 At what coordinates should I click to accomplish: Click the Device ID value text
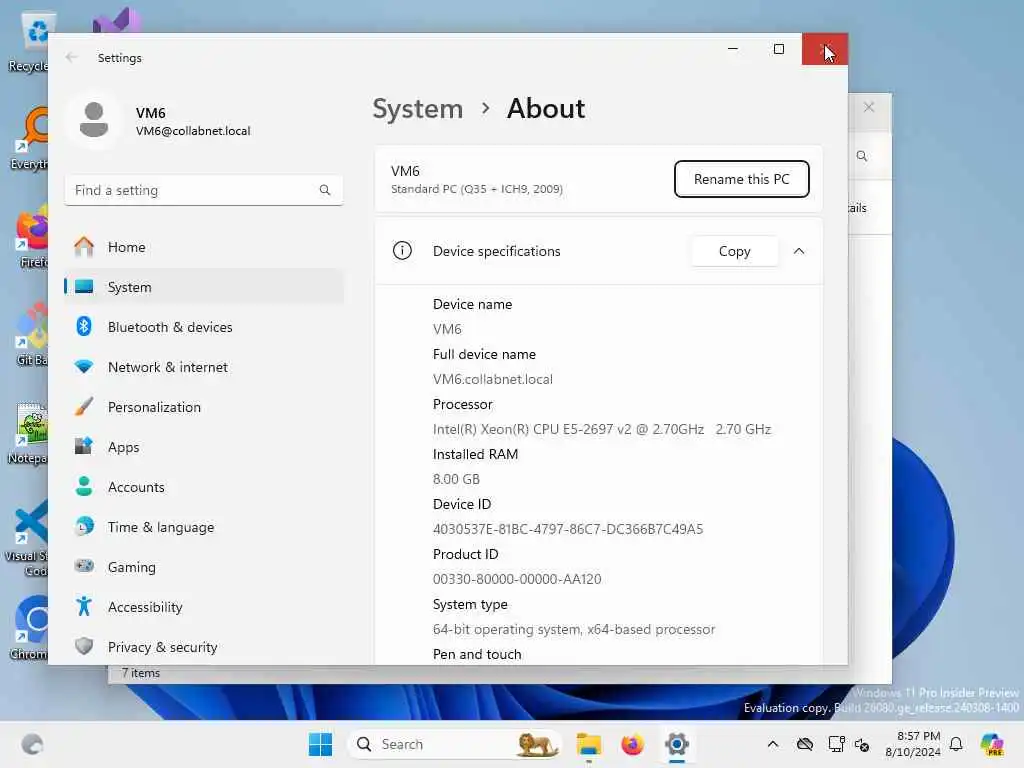pyautogui.click(x=568, y=529)
